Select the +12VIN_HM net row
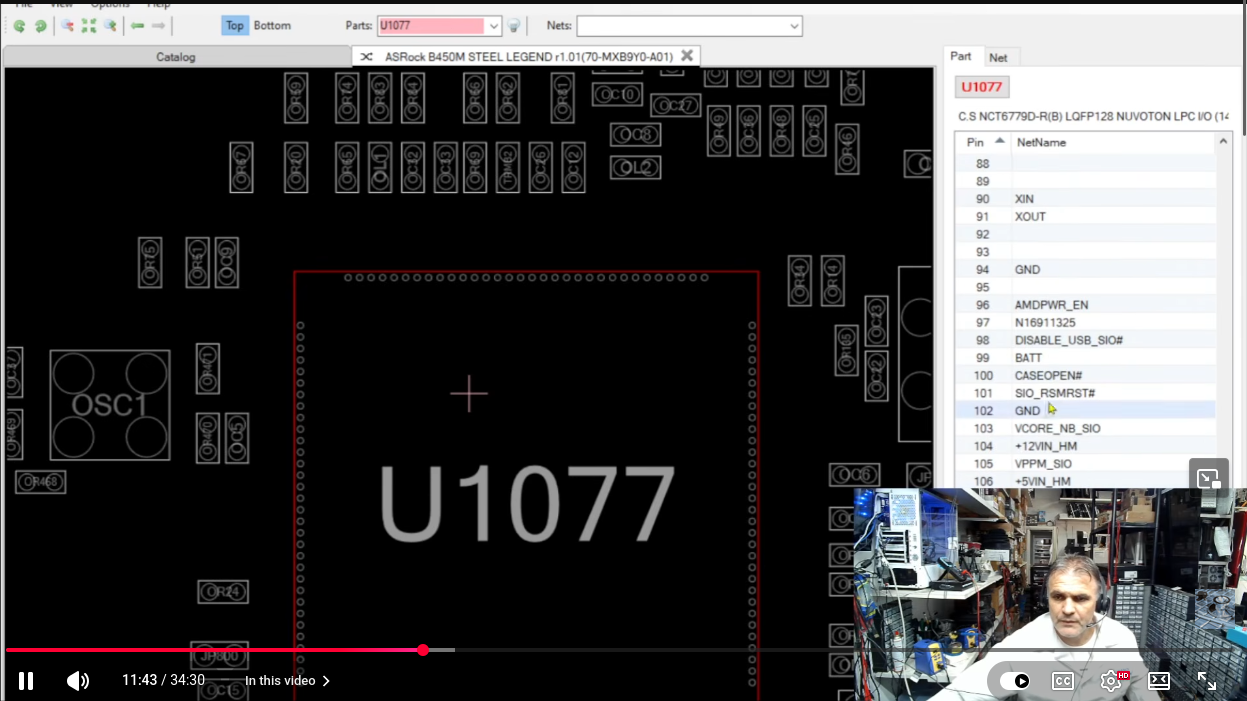Viewport: 1247px width, 701px height. click(1085, 446)
